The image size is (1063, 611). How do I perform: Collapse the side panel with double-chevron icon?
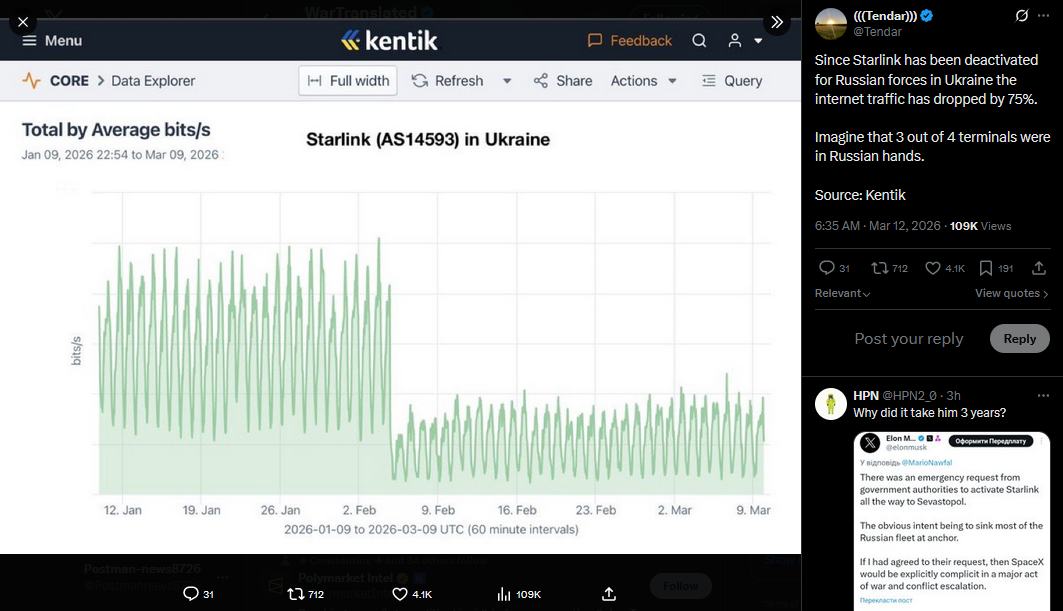777,22
